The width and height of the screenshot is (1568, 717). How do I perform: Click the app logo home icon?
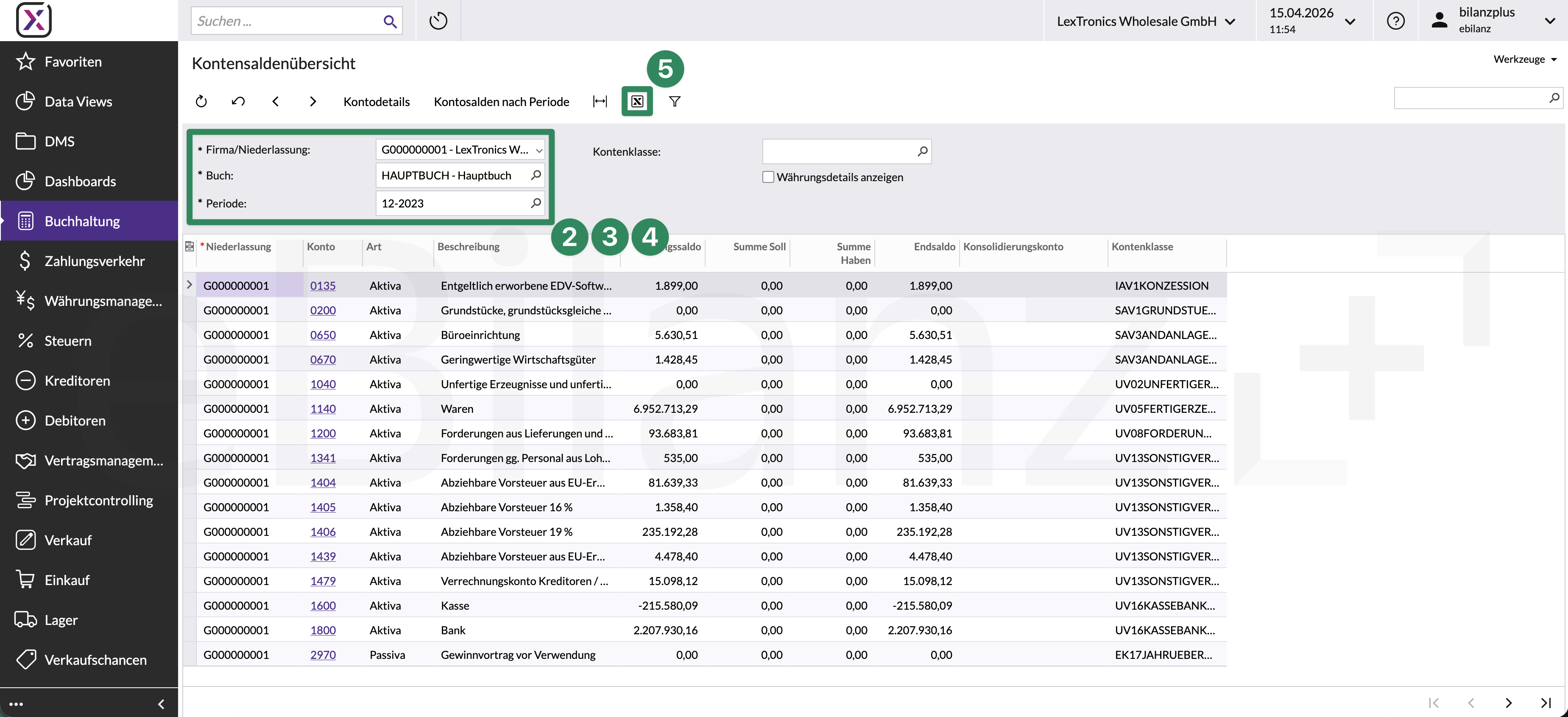[x=33, y=20]
